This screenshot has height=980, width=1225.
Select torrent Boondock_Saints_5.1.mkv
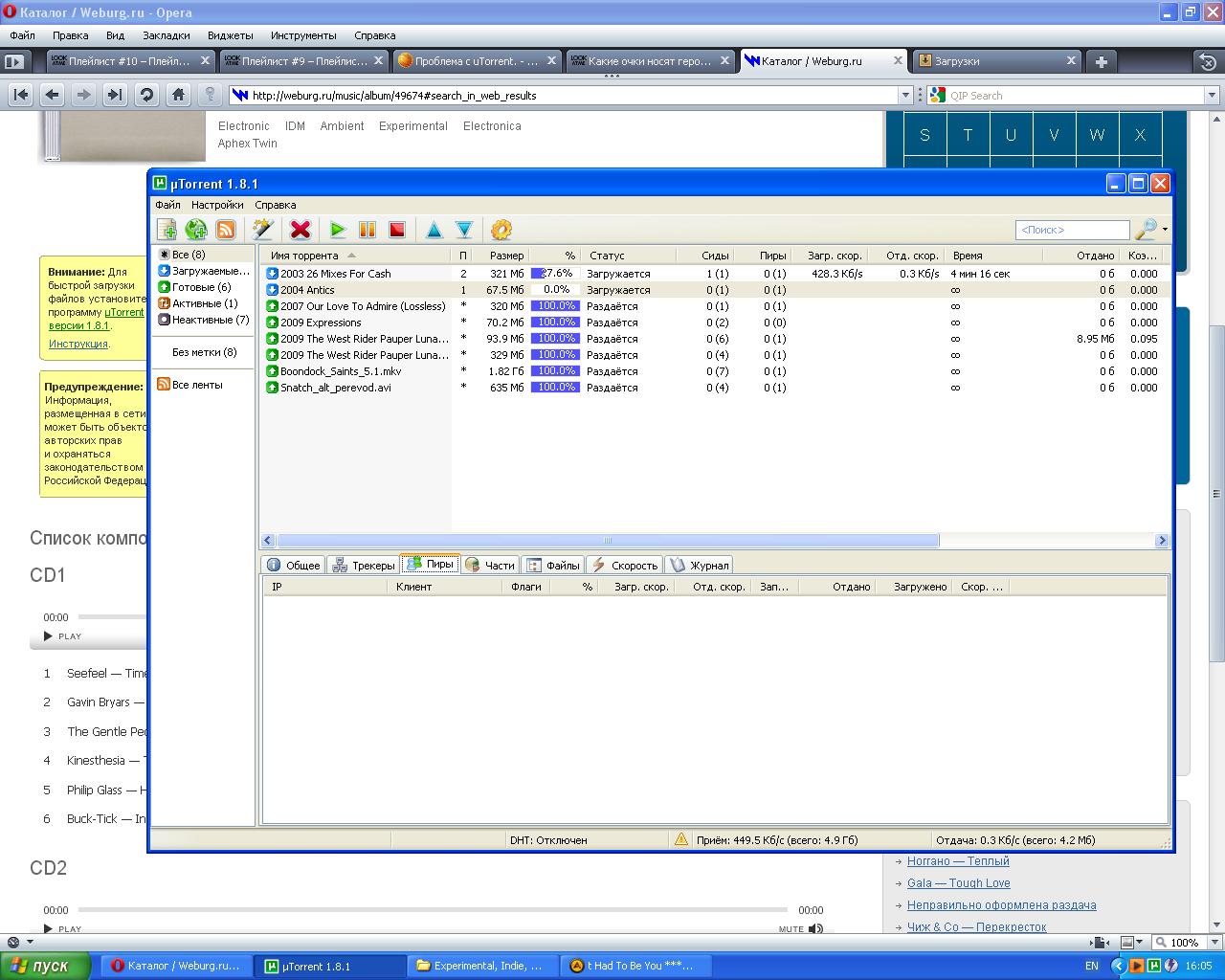point(713,371)
